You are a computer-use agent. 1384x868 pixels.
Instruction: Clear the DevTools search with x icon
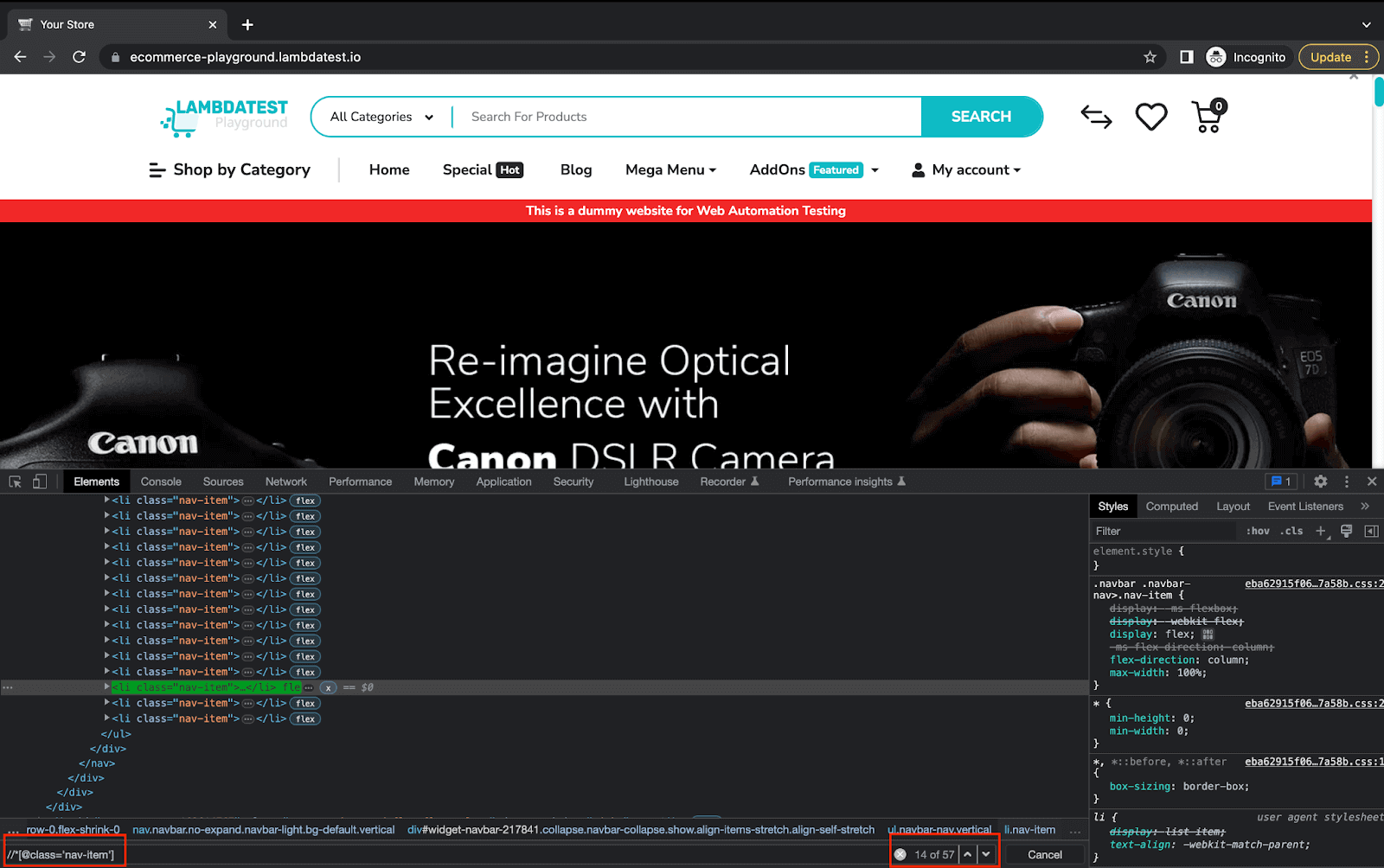(x=900, y=854)
